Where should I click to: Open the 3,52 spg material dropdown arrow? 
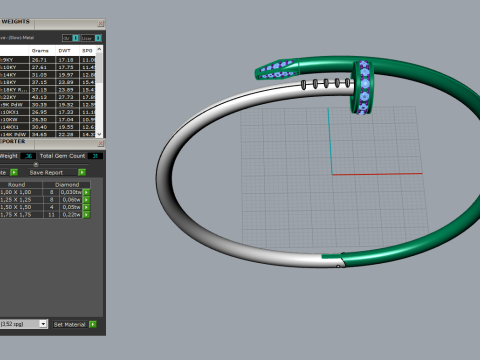coord(43,324)
